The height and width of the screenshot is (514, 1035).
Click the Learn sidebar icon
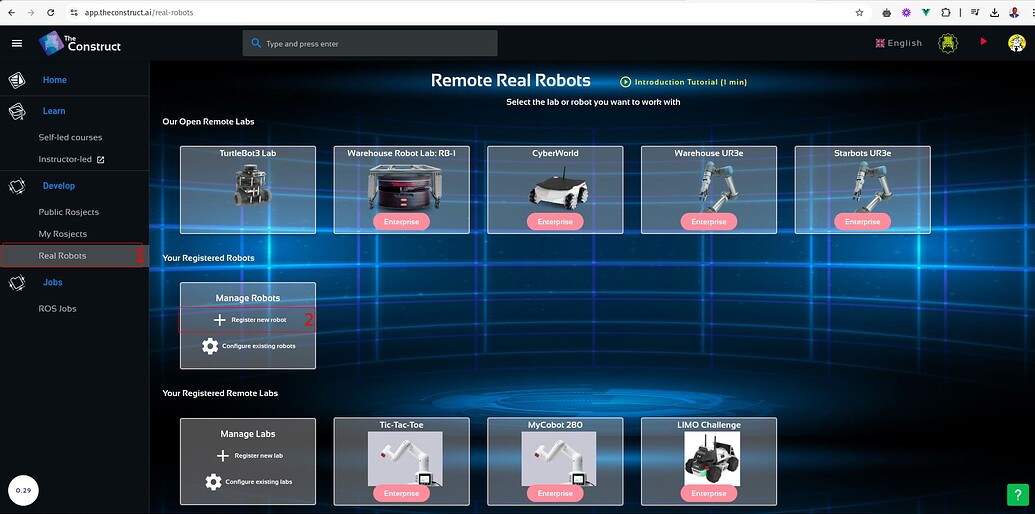point(17,111)
